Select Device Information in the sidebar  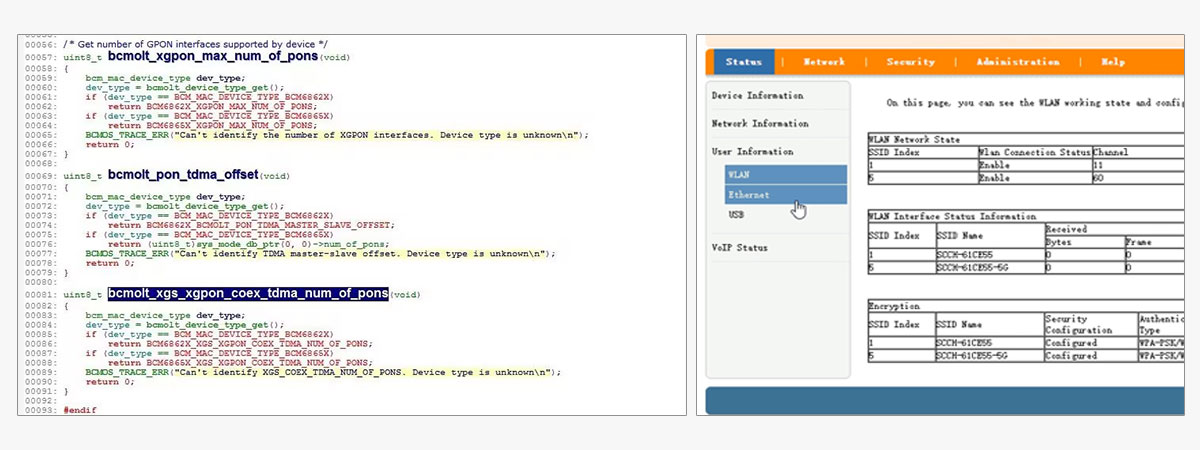[x=757, y=96]
